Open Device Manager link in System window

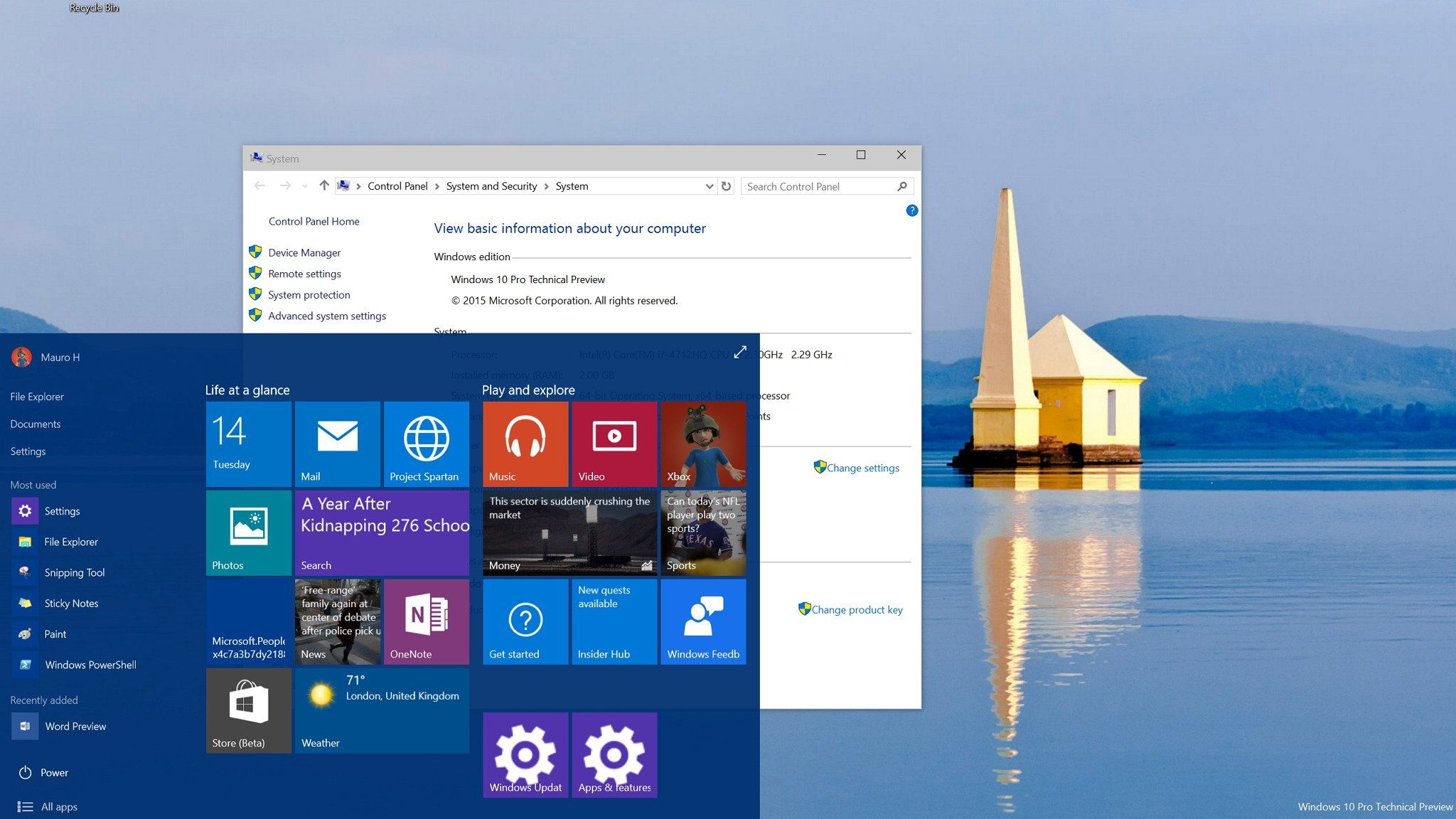[304, 252]
